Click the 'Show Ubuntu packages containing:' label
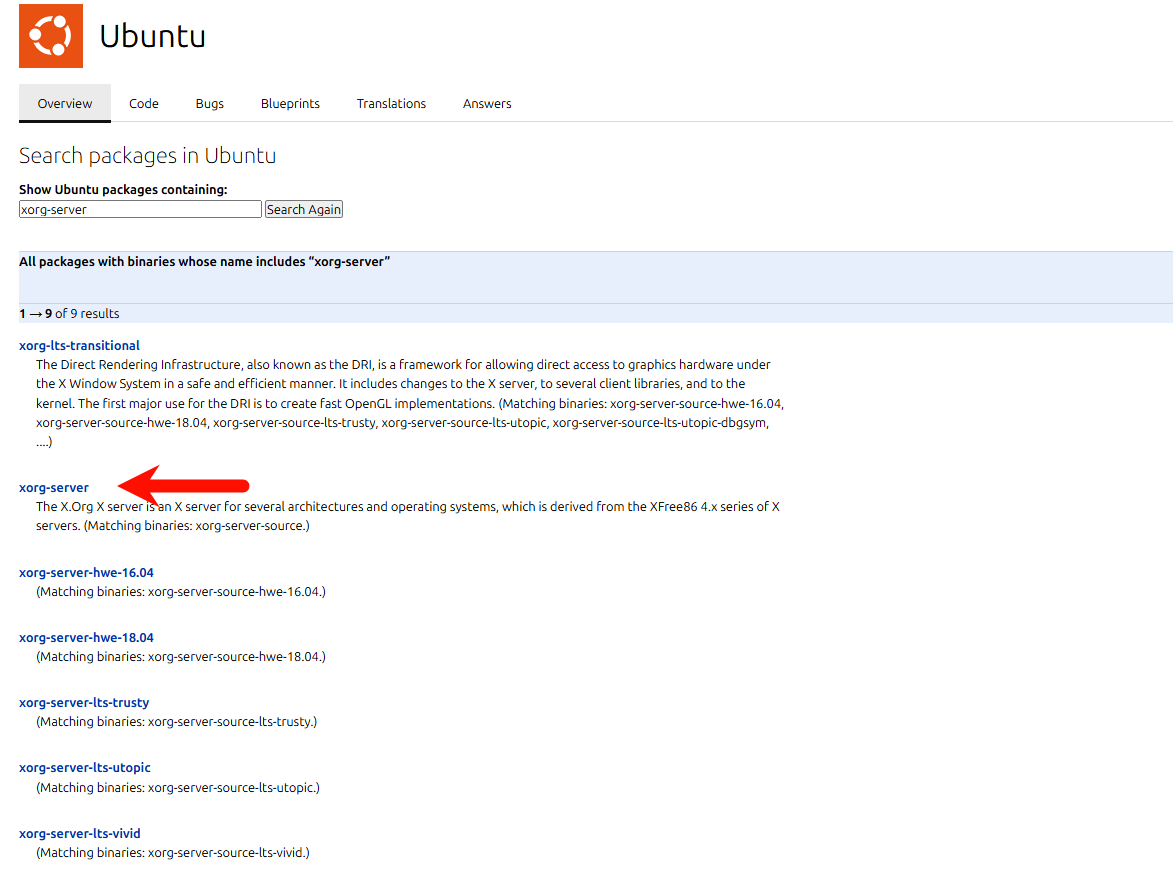The height and width of the screenshot is (891, 1173). coord(123,189)
